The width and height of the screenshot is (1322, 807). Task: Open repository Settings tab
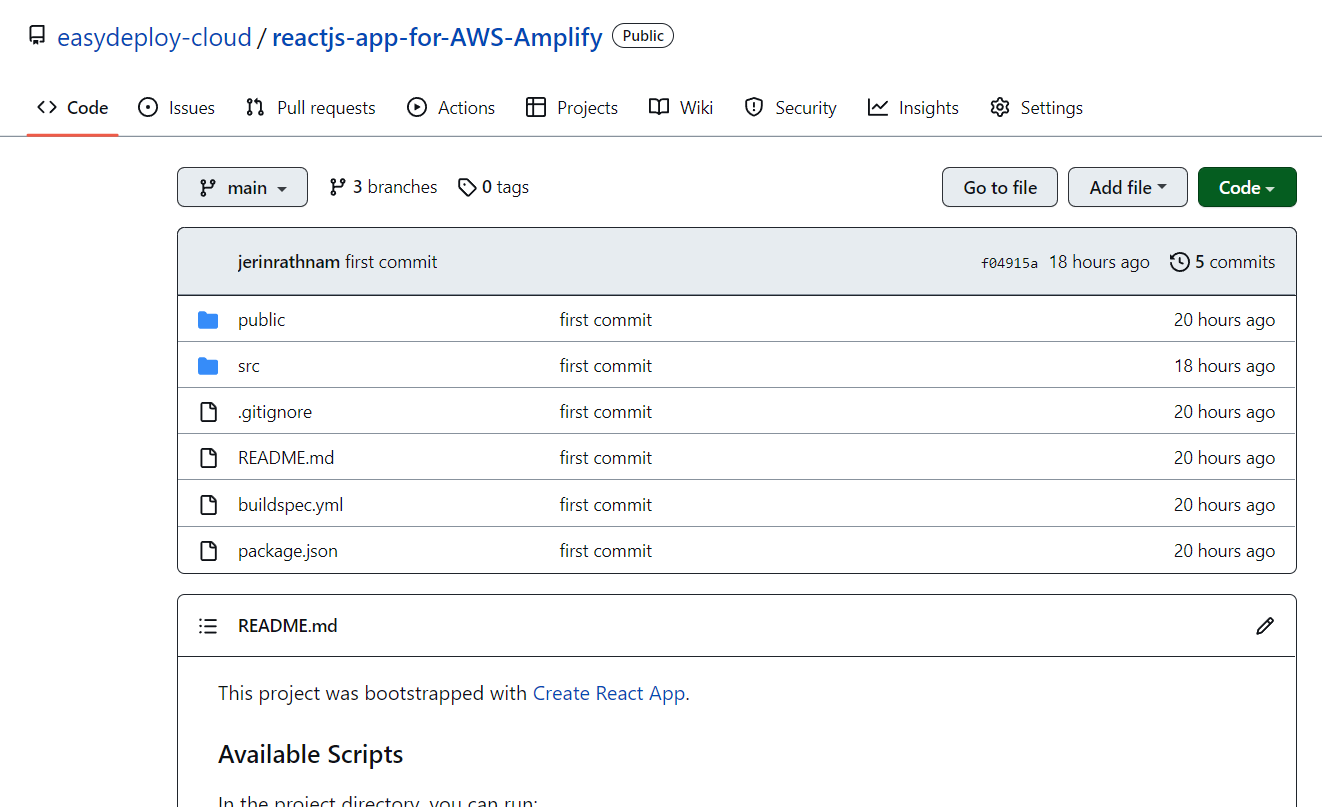pyautogui.click(x=1036, y=108)
